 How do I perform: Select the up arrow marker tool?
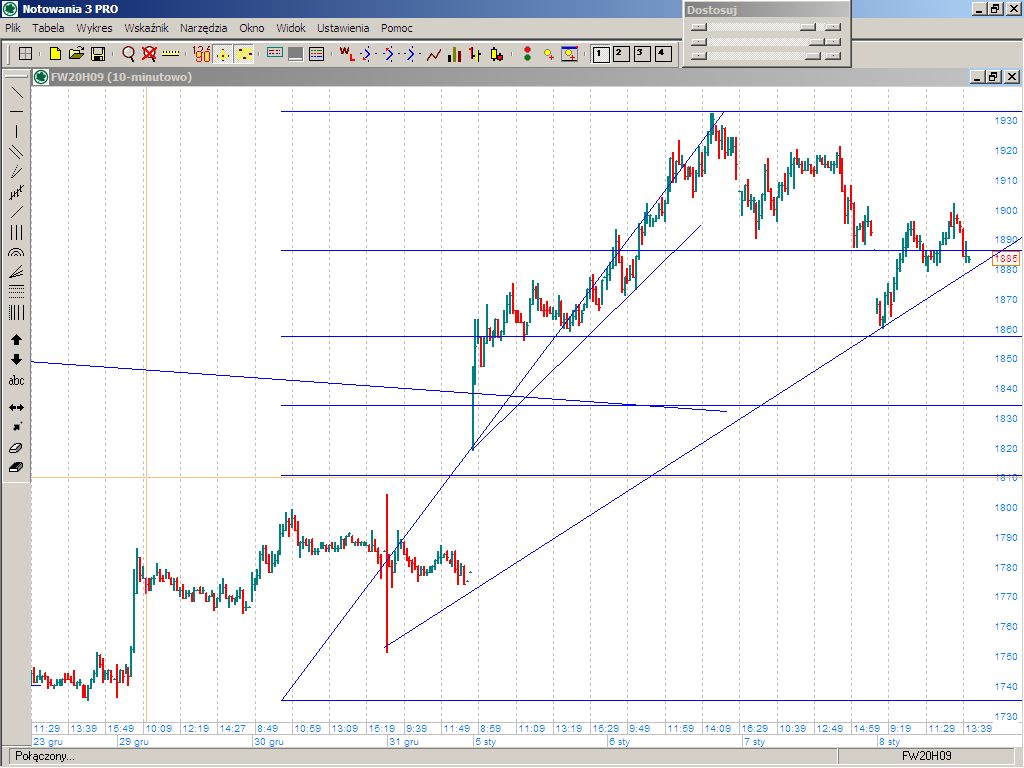(x=16, y=340)
